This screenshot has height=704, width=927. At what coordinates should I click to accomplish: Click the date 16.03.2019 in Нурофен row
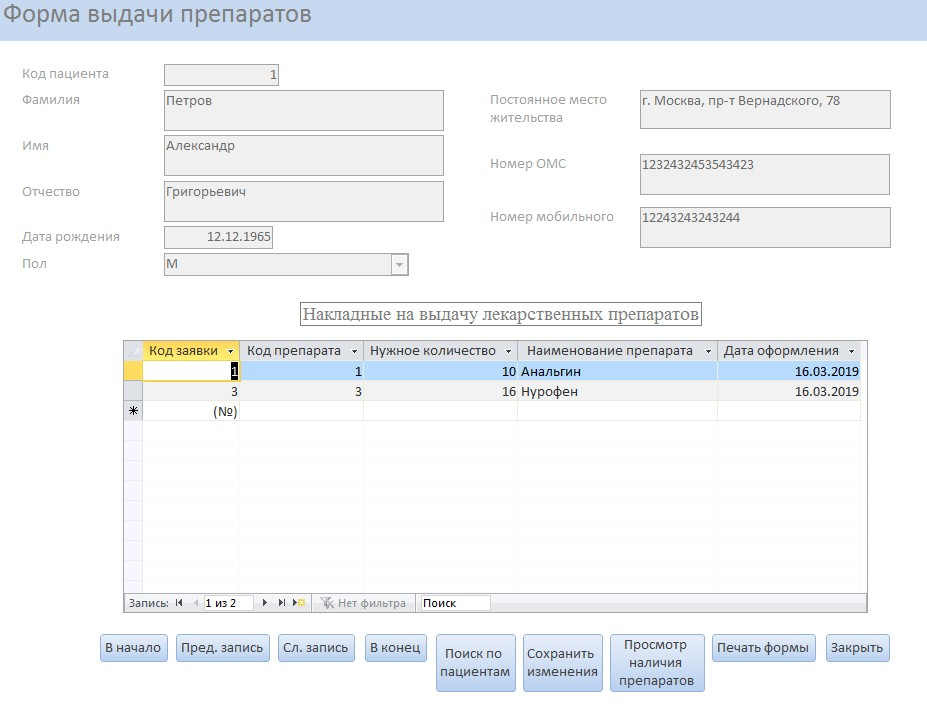[789, 391]
